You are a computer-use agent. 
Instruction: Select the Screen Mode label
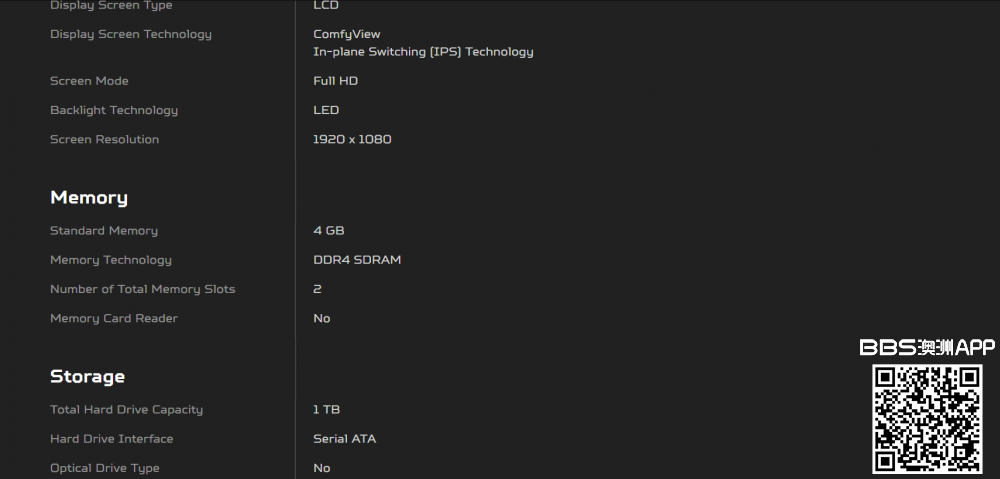(x=89, y=81)
